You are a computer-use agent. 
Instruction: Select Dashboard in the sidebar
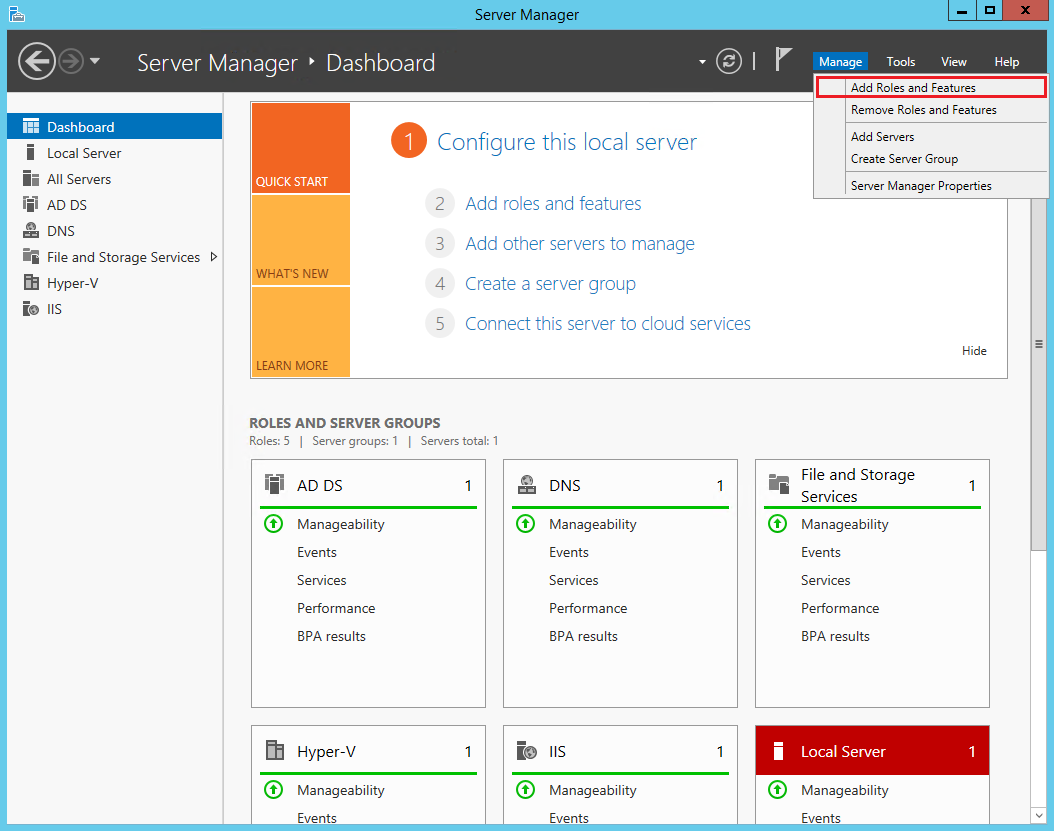click(x=114, y=126)
